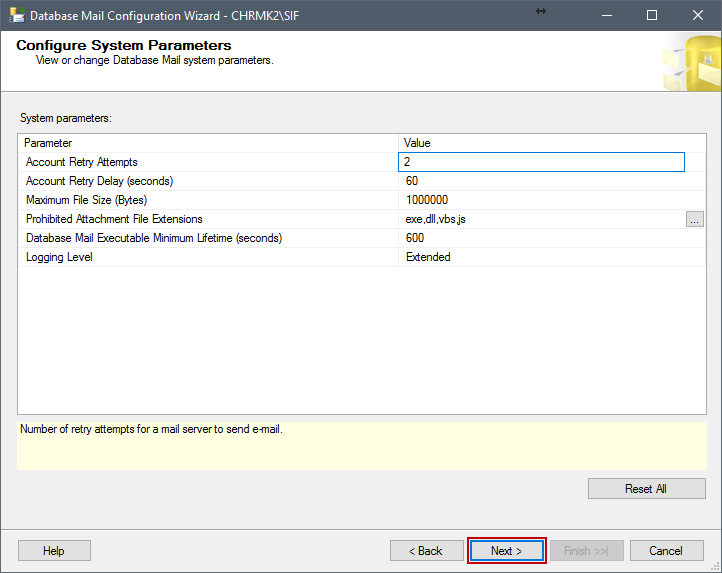Click the Database Mail Executable Minimum Lifetime label
Viewport: 722px width, 573px height.
point(154,238)
